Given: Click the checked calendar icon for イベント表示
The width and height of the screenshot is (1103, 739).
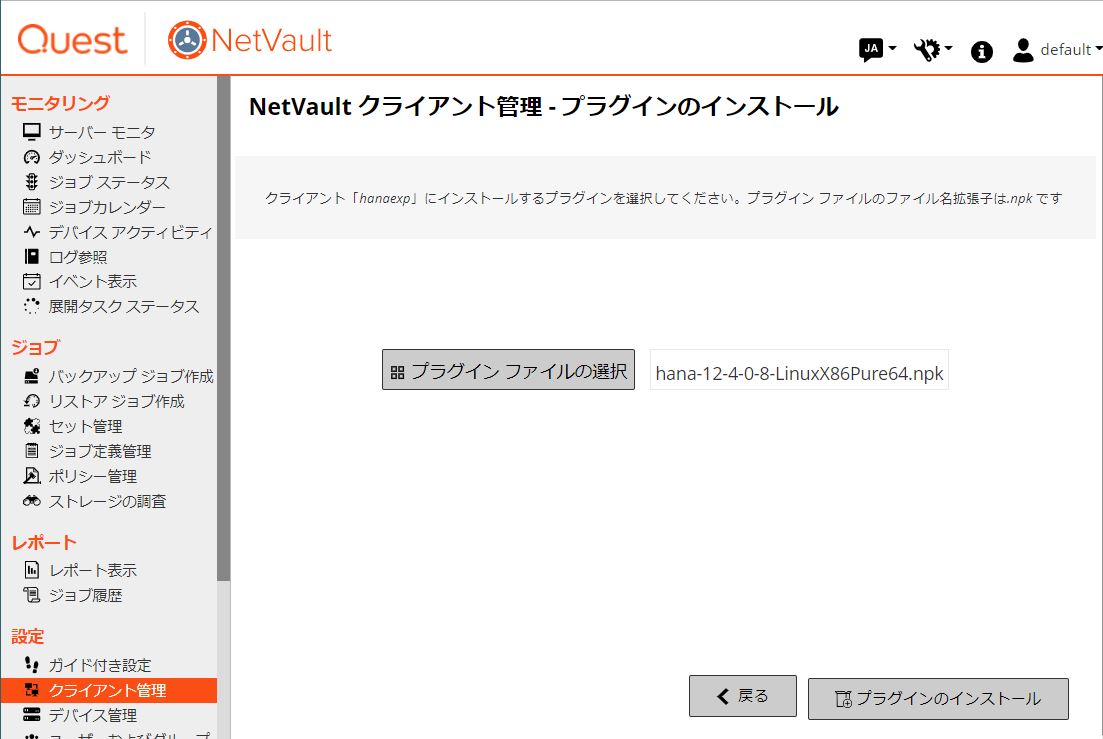Looking at the screenshot, I should [32, 281].
